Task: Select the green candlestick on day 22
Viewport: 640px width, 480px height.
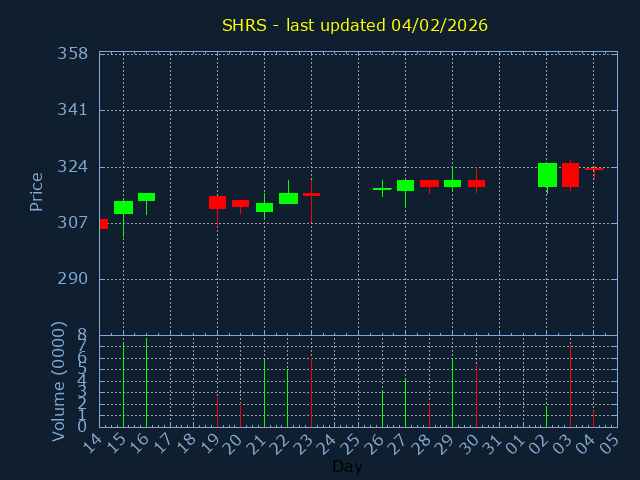Action: [288, 198]
